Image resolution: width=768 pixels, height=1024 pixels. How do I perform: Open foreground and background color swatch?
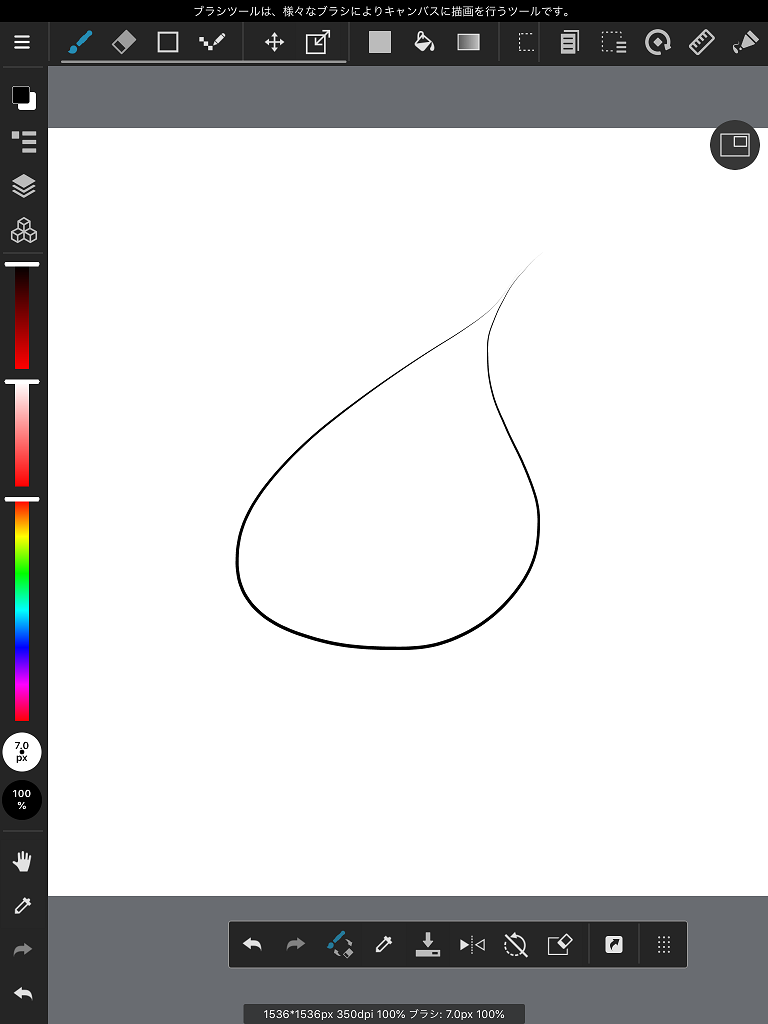24,98
